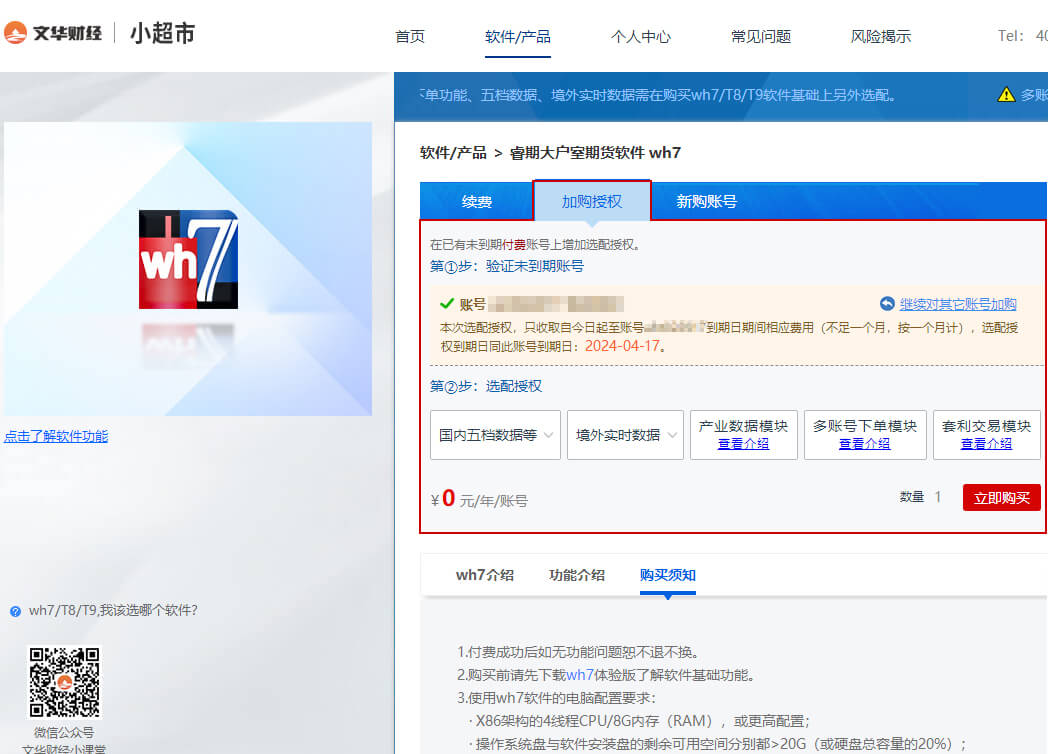The image size is (1048, 754).
Task: Switch to the wh7介绍 tab
Action: [x=485, y=575]
